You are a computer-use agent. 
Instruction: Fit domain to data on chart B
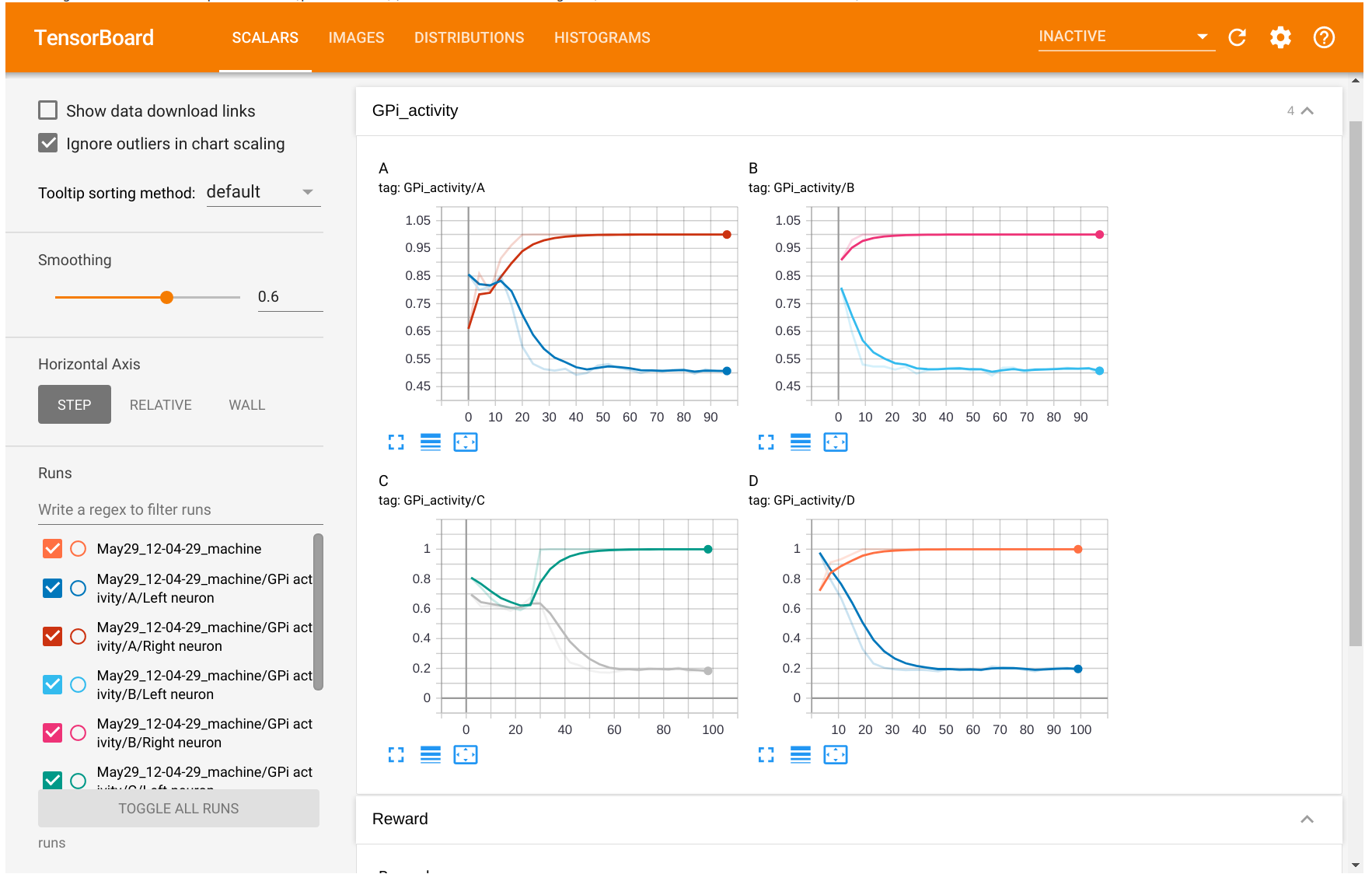pos(835,442)
